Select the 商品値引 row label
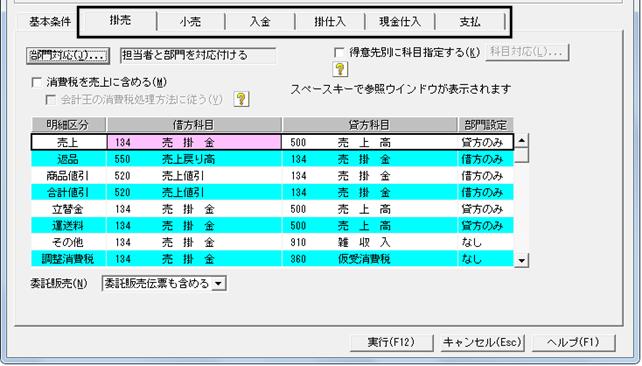 pyautogui.click(x=68, y=176)
